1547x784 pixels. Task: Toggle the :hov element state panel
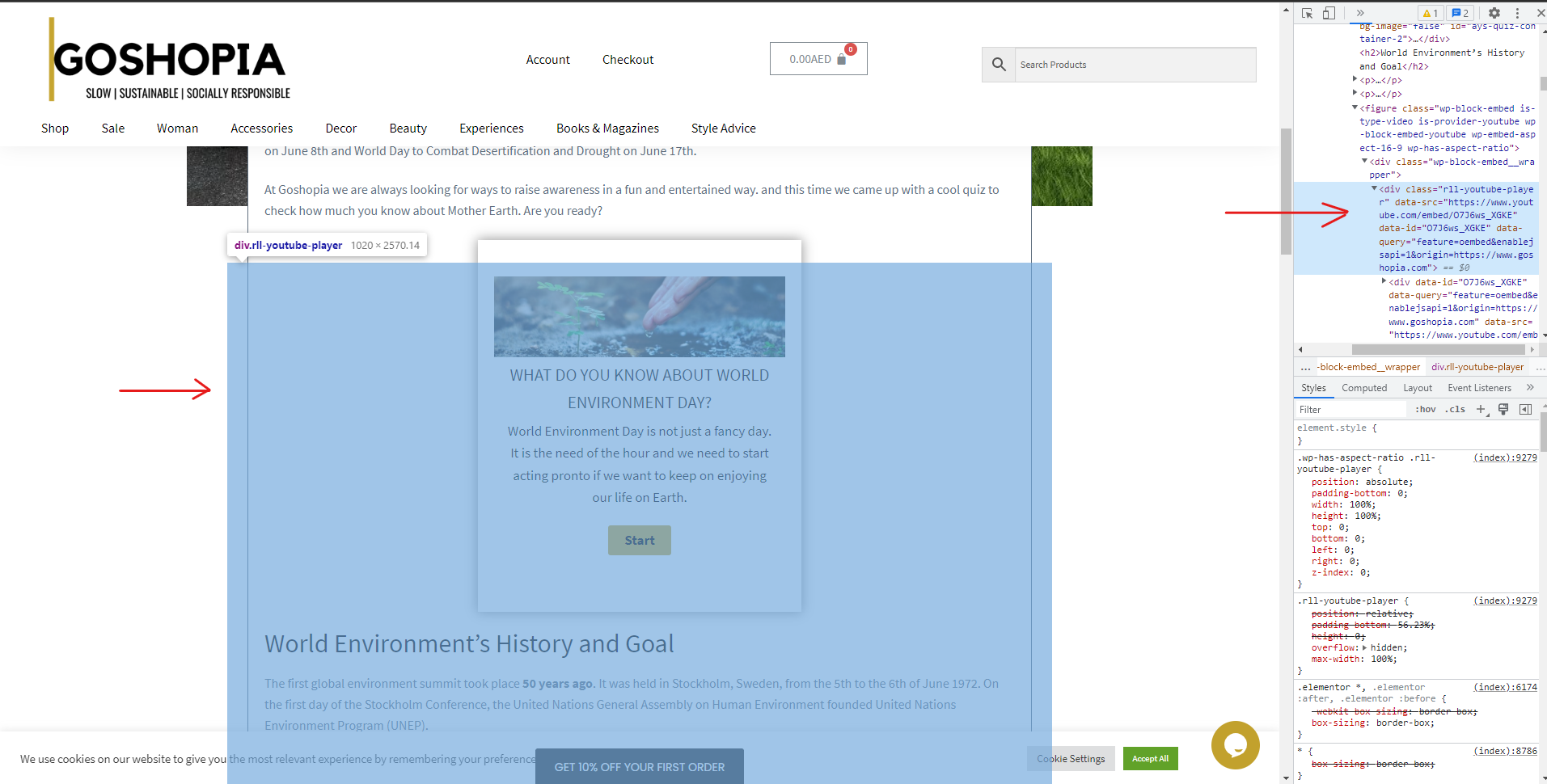click(1426, 410)
